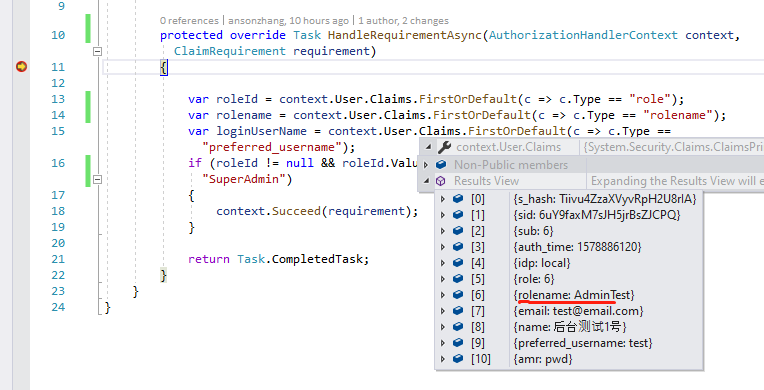764x390 pixels.
Task: Expand claim item [9] preferred_username
Action: pyautogui.click(x=442, y=343)
